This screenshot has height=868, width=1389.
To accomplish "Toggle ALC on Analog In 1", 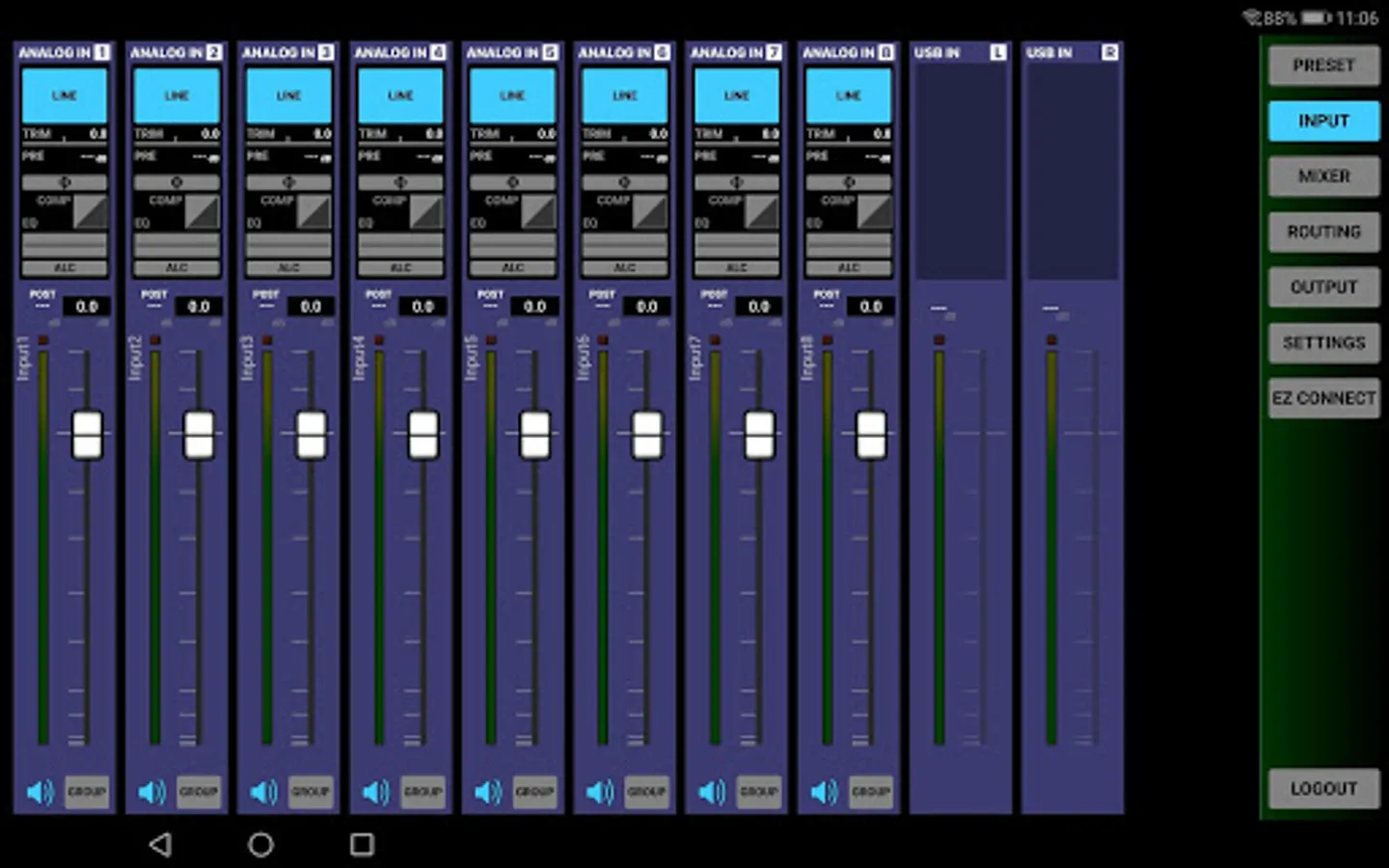I will click(x=65, y=267).
